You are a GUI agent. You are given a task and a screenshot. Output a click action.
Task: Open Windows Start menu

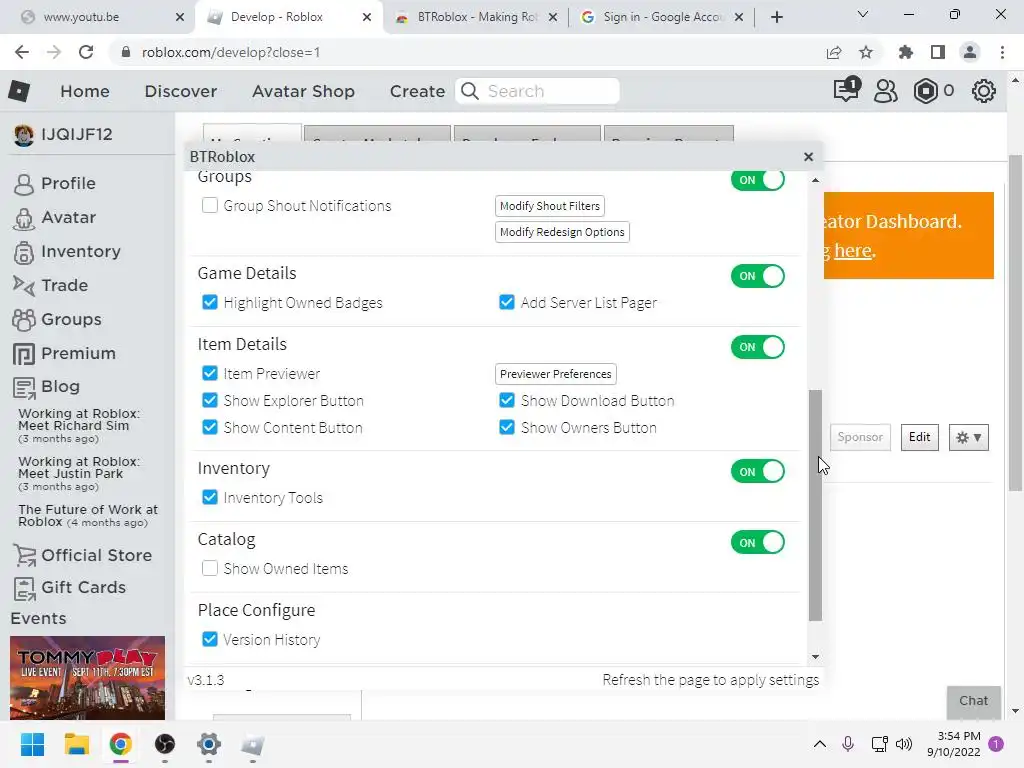pos(32,744)
